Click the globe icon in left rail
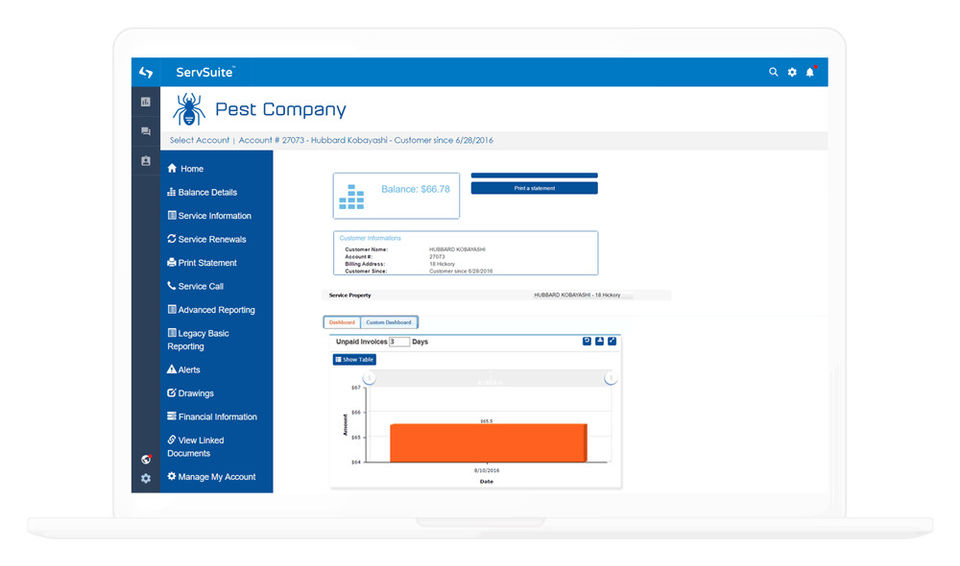Image resolution: width=960 pixels, height=566 pixels. (x=146, y=459)
